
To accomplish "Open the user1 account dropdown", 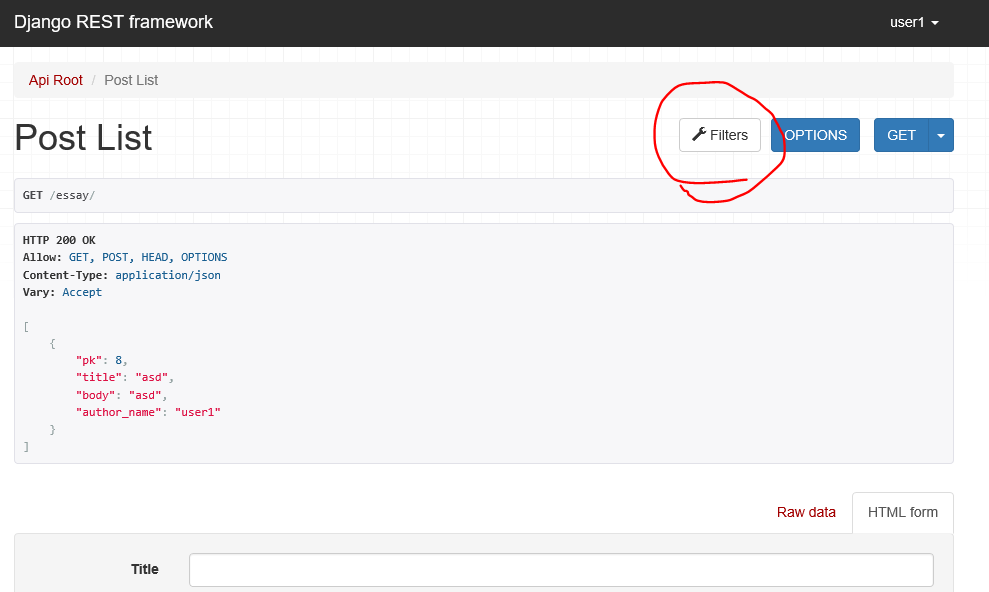I will coord(914,23).
